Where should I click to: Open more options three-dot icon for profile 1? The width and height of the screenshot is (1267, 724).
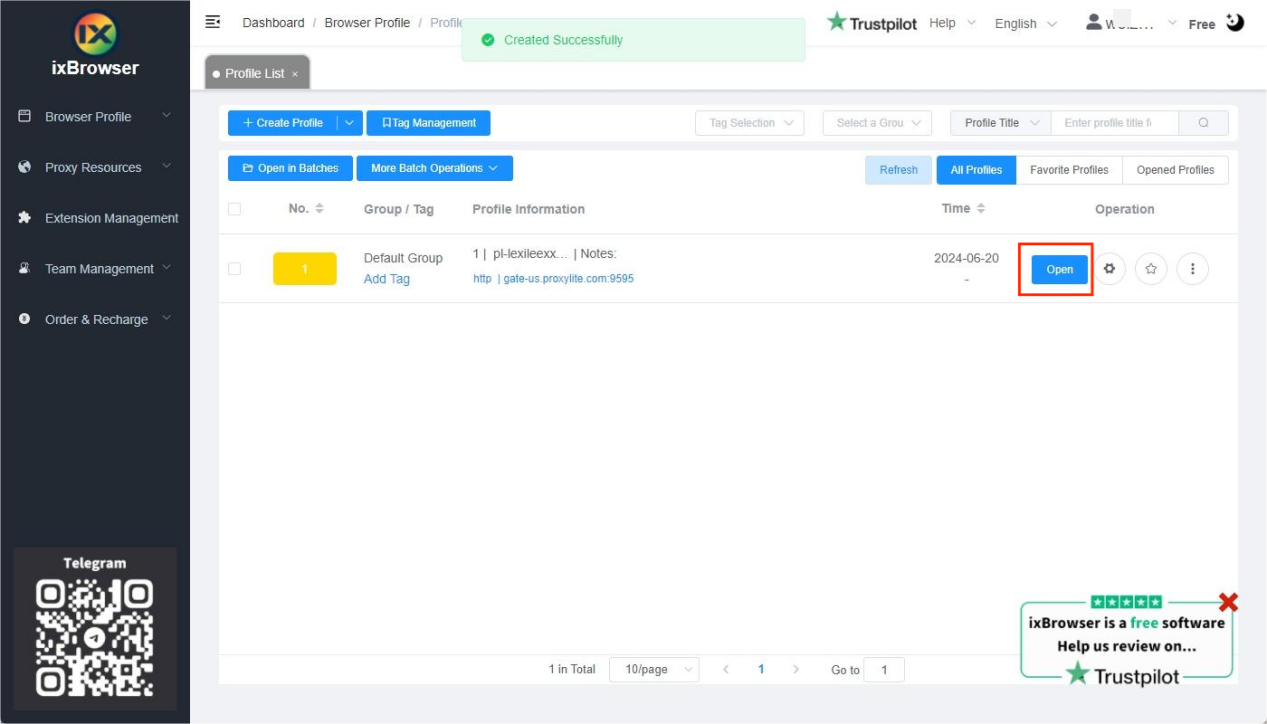(1193, 269)
